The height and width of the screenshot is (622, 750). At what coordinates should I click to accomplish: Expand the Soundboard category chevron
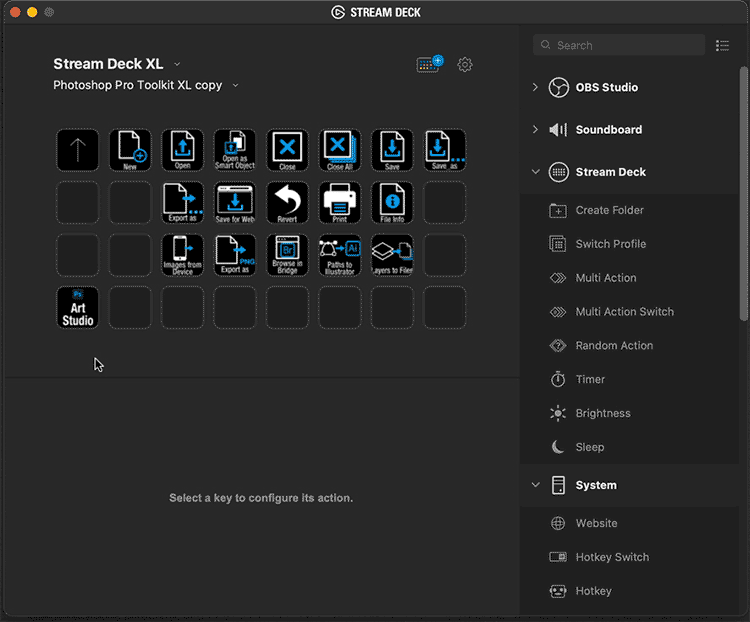(x=535, y=130)
